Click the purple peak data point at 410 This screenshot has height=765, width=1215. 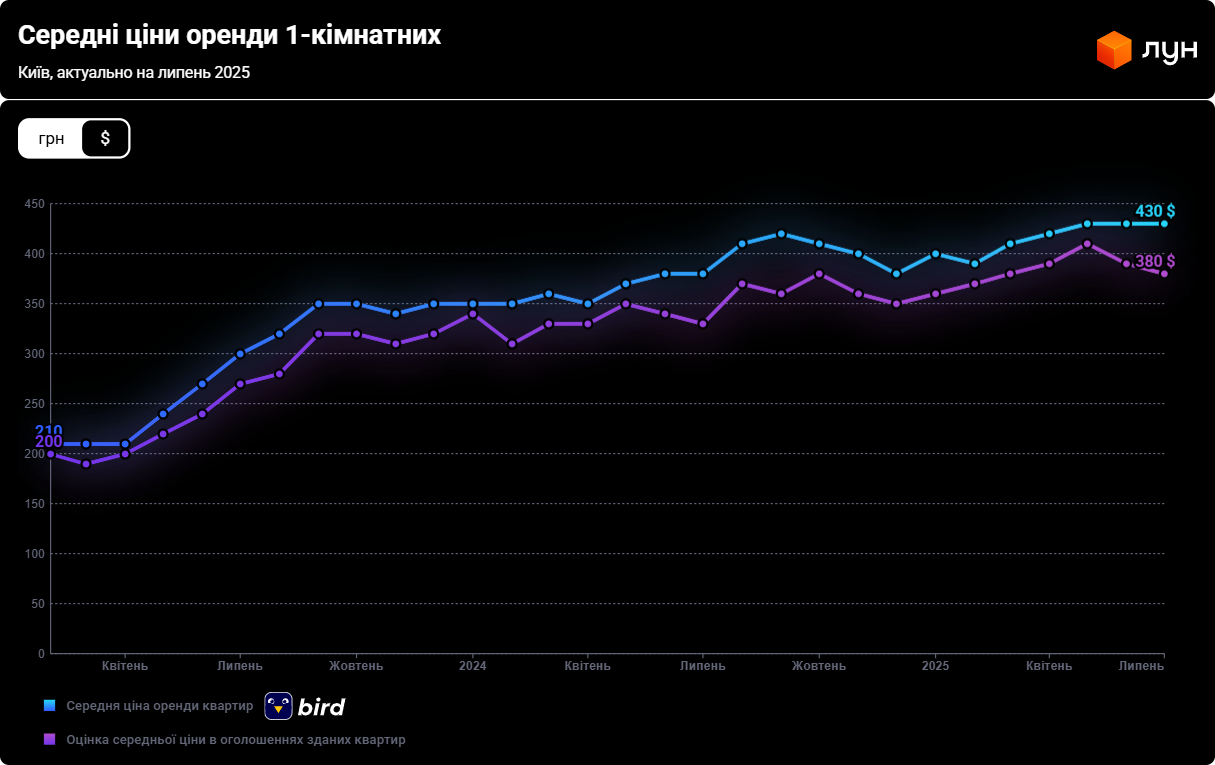(1087, 244)
